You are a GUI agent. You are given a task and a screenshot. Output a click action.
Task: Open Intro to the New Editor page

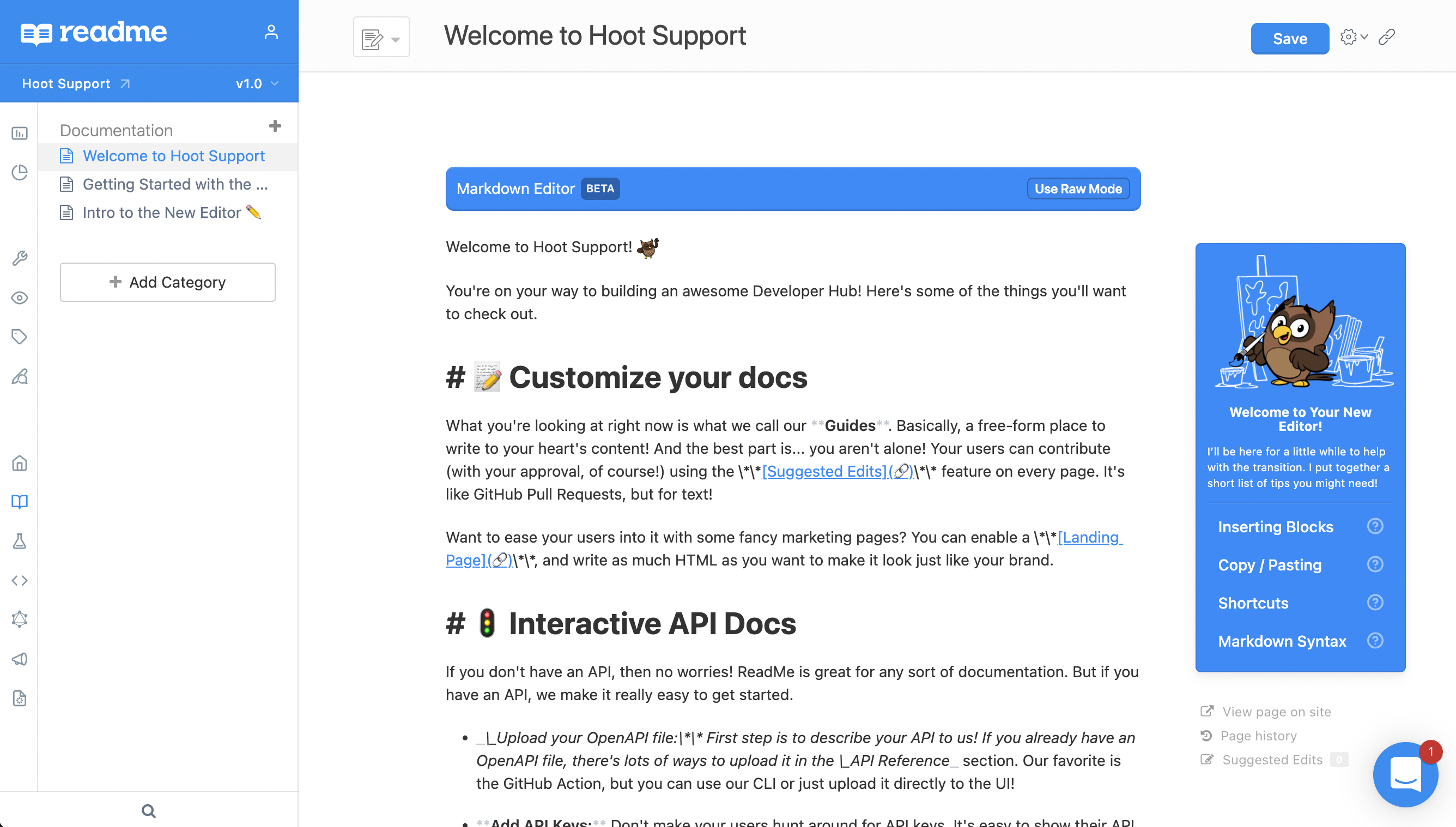[x=162, y=212]
